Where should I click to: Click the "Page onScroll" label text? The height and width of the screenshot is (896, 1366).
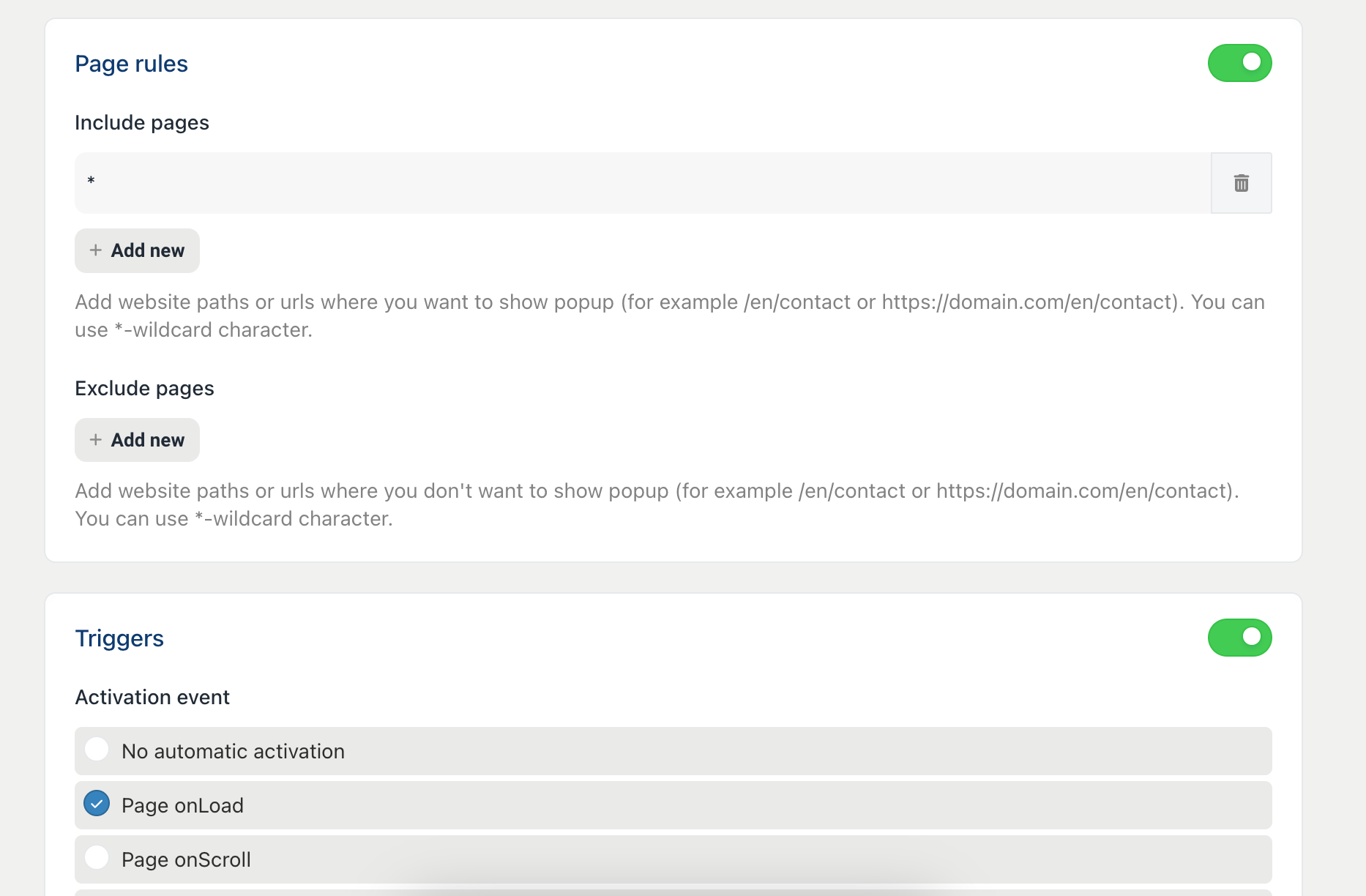186,859
